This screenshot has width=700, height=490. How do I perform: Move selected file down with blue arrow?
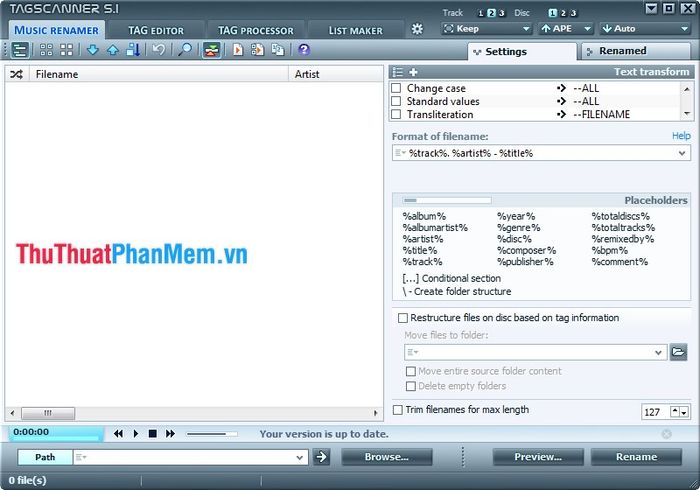(92, 50)
